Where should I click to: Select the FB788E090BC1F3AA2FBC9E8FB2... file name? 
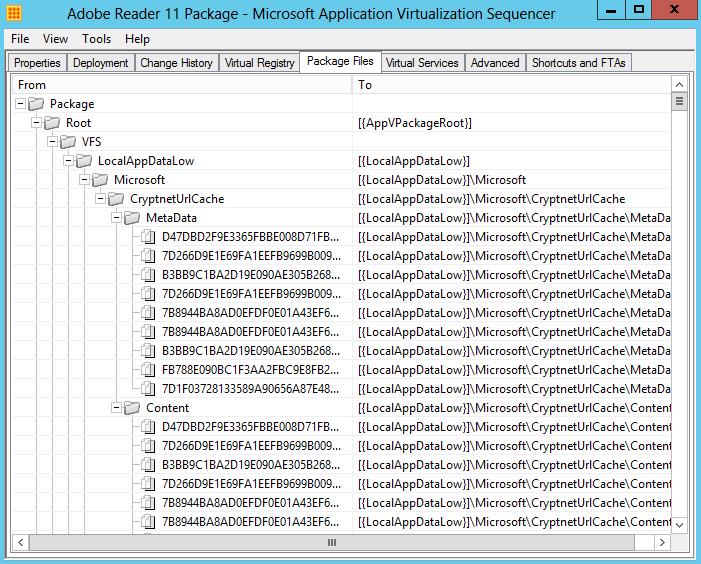[x=250, y=370]
